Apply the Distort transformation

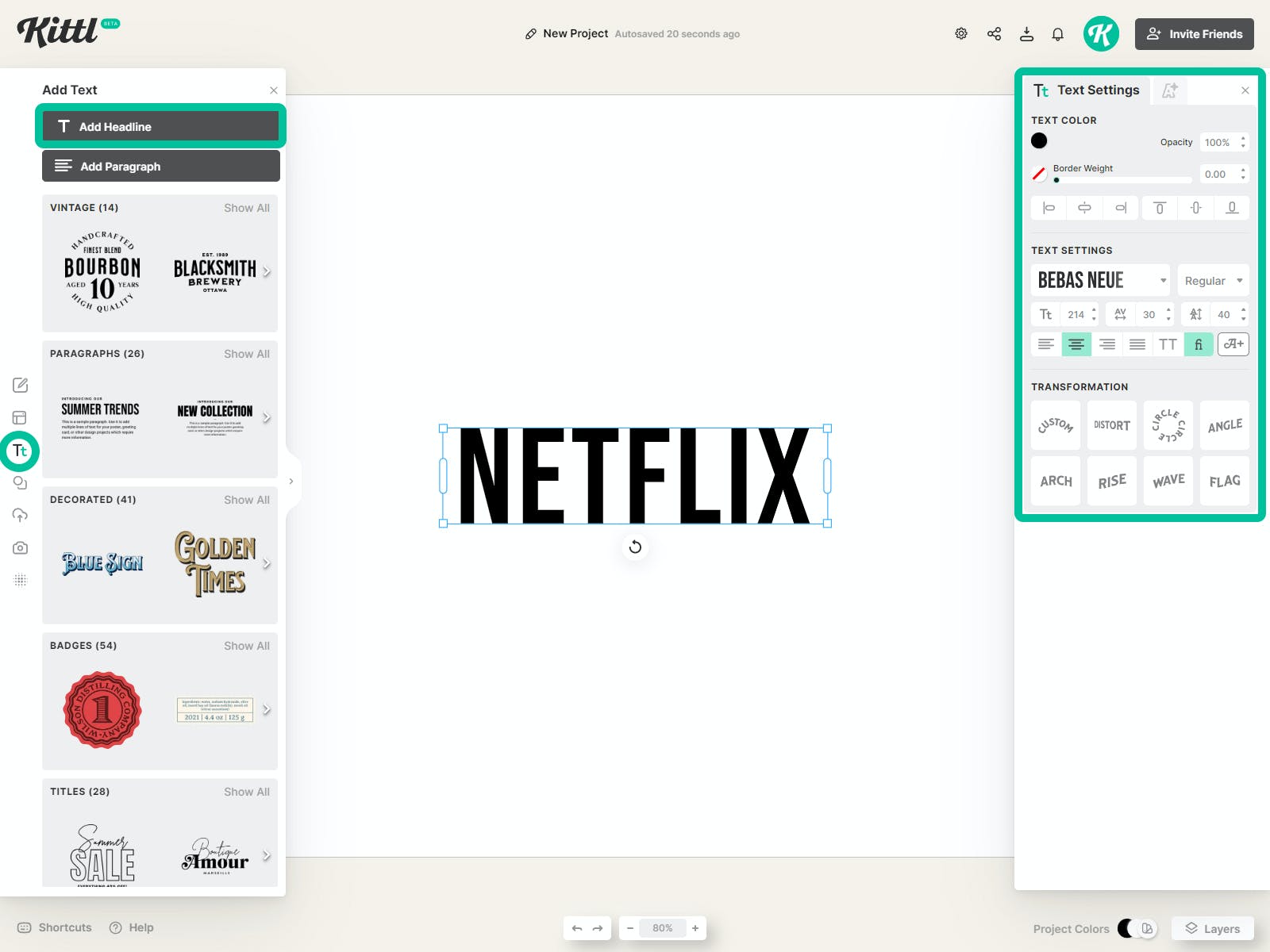[1112, 425]
